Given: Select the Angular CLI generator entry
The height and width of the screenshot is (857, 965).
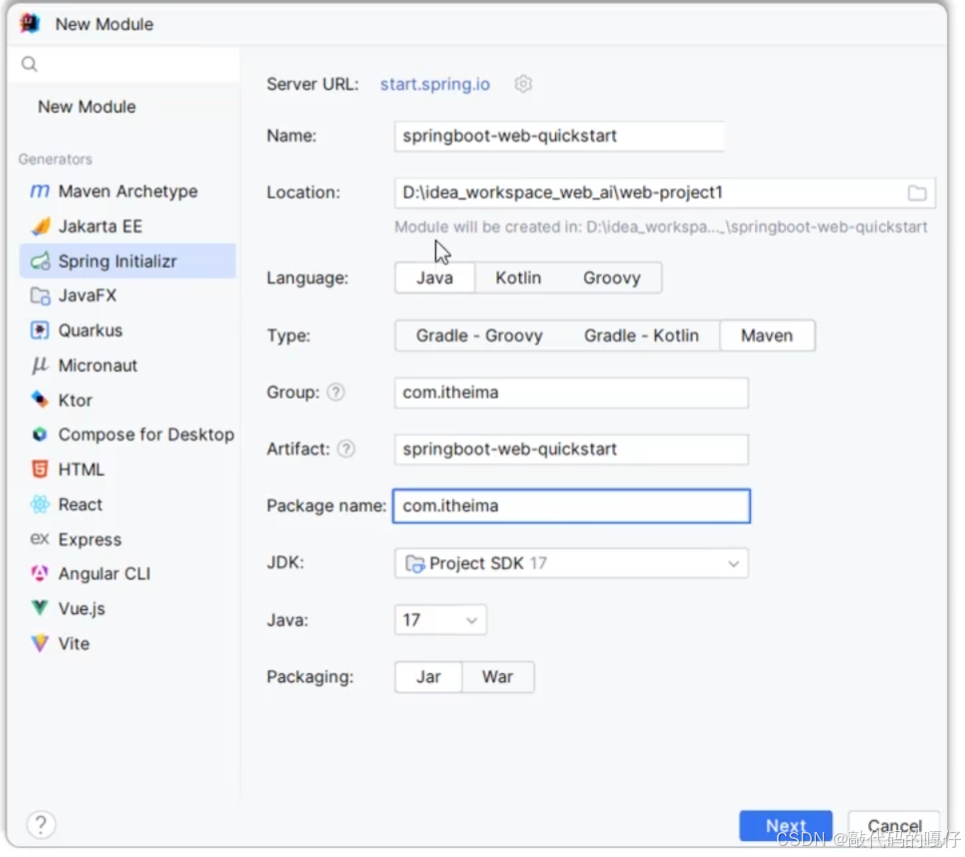Looking at the screenshot, I should (127, 574).
